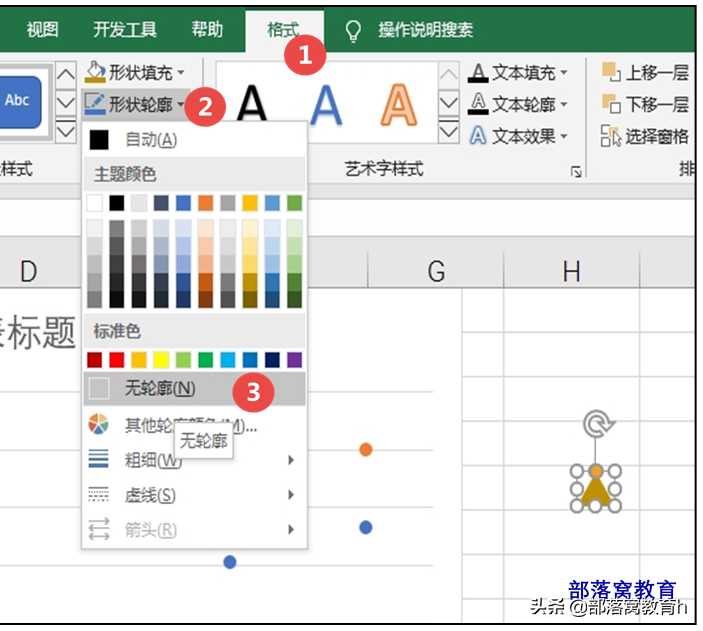Open the 形状填充 paint bucket icon

95,72
